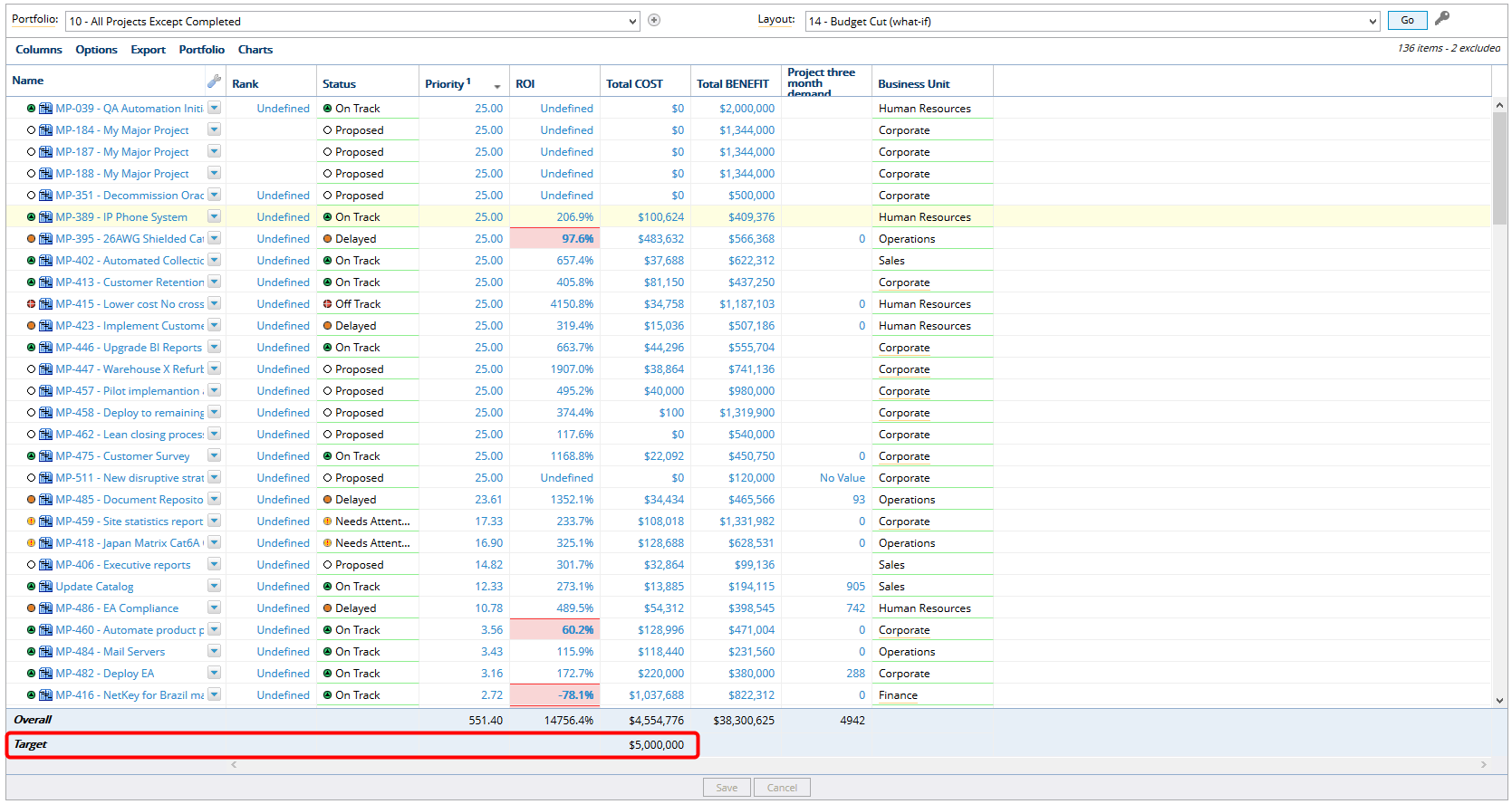Open row menu arrow for Update Catalog
This screenshot has height=804, width=1512.
click(214, 586)
